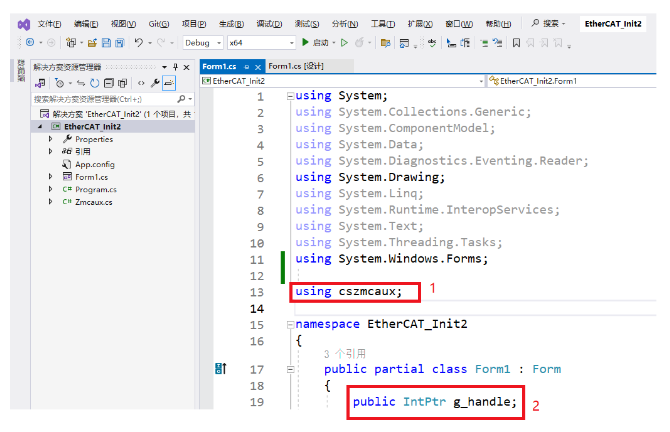
Task: Collapse the EtherCAT_Init2 project node
Action: 40,126
